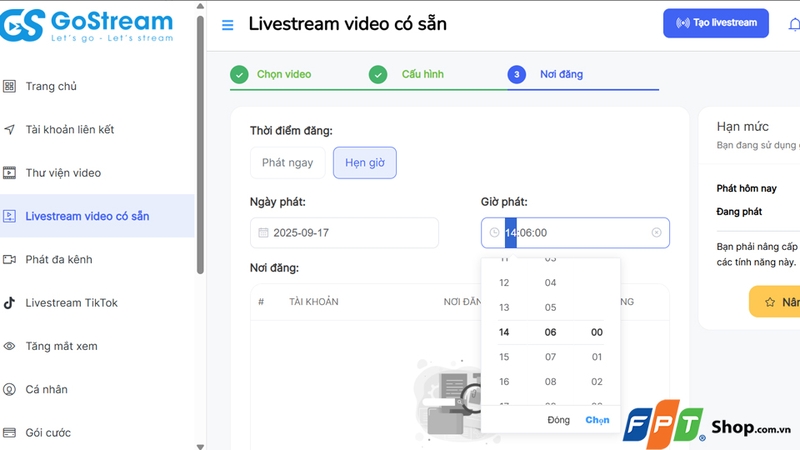The height and width of the screenshot is (450, 800).
Task: Select second 01 in time picker
Action: 596,357
